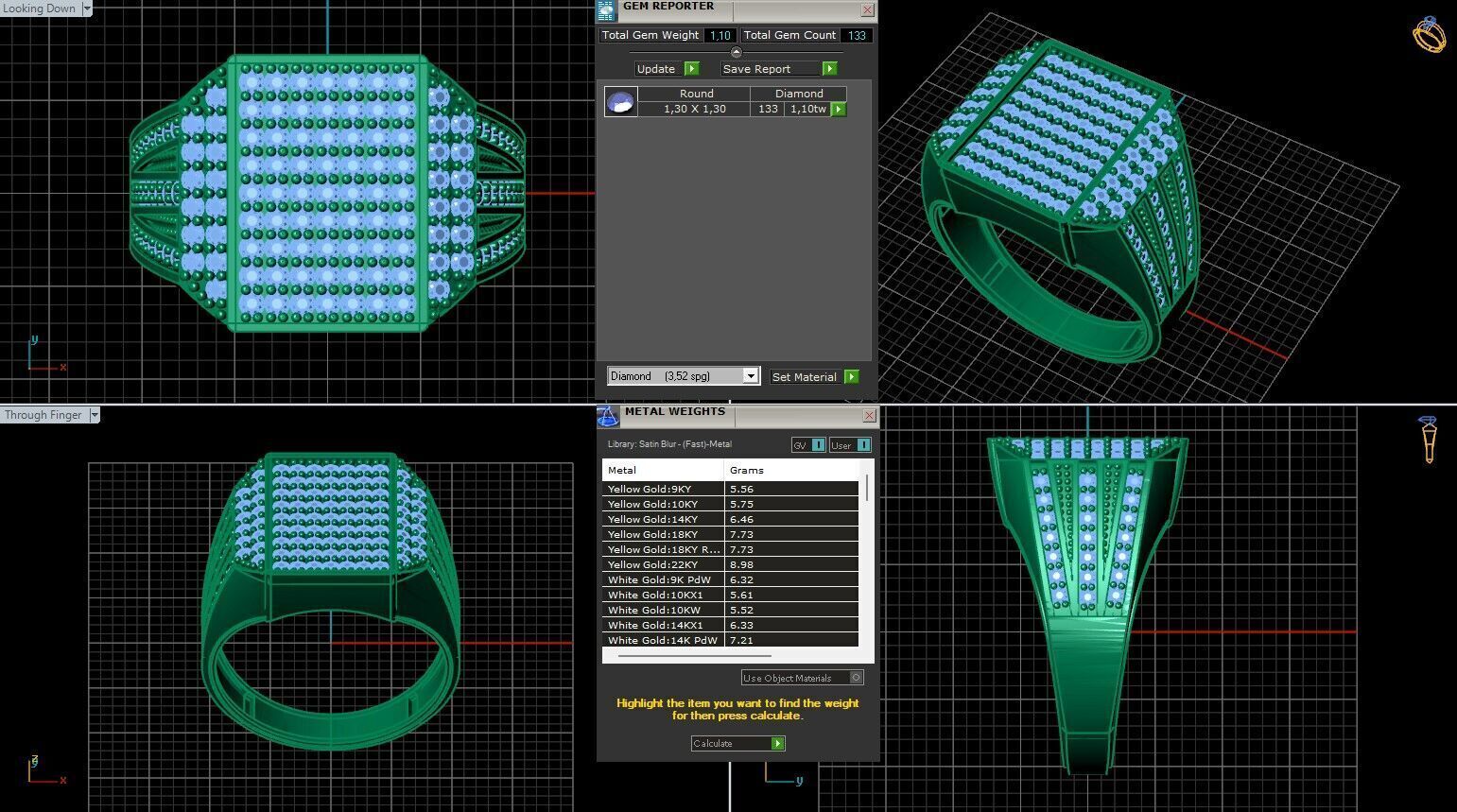The image size is (1457, 812).
Task: Select the Yellow Gold:14KY row
Action: pos(730,519)
